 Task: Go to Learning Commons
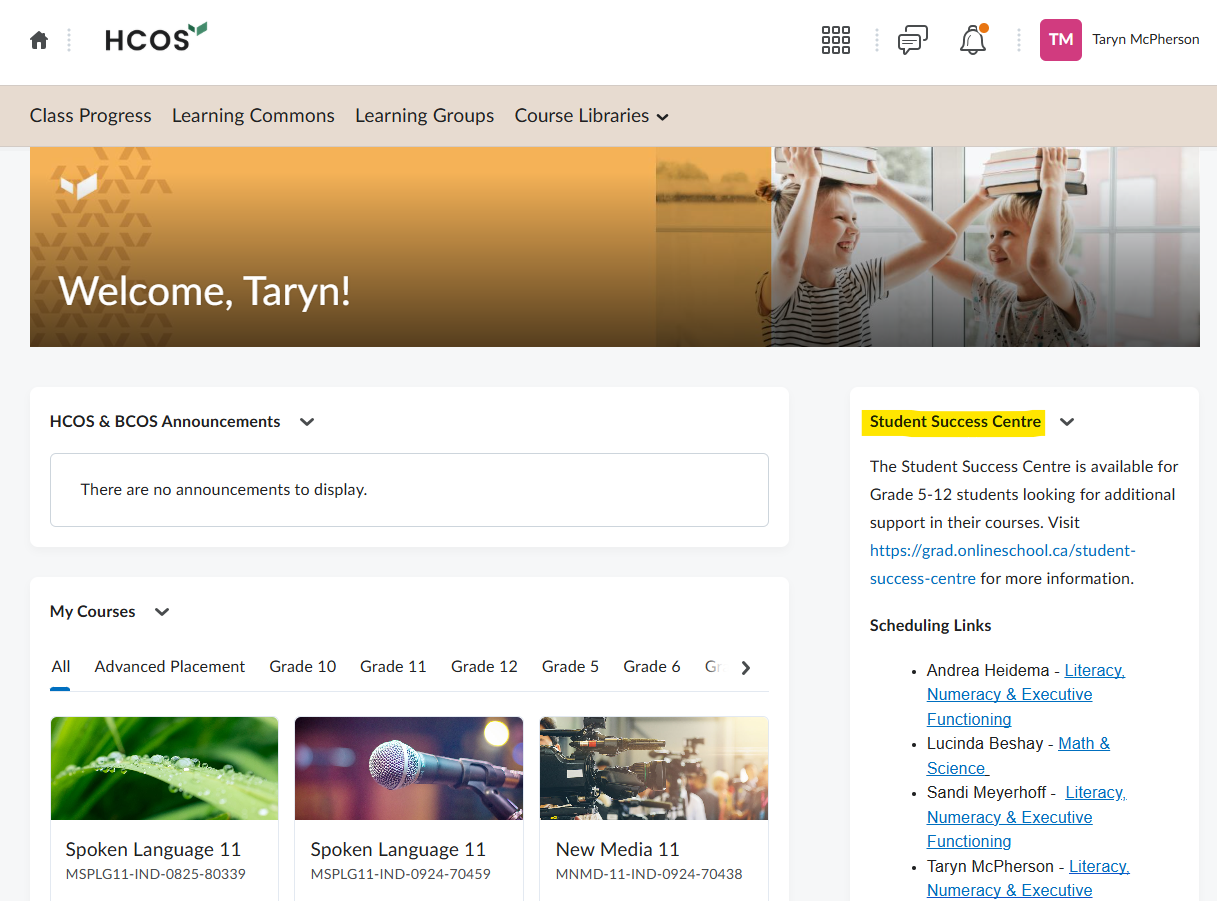pos(253,116)
